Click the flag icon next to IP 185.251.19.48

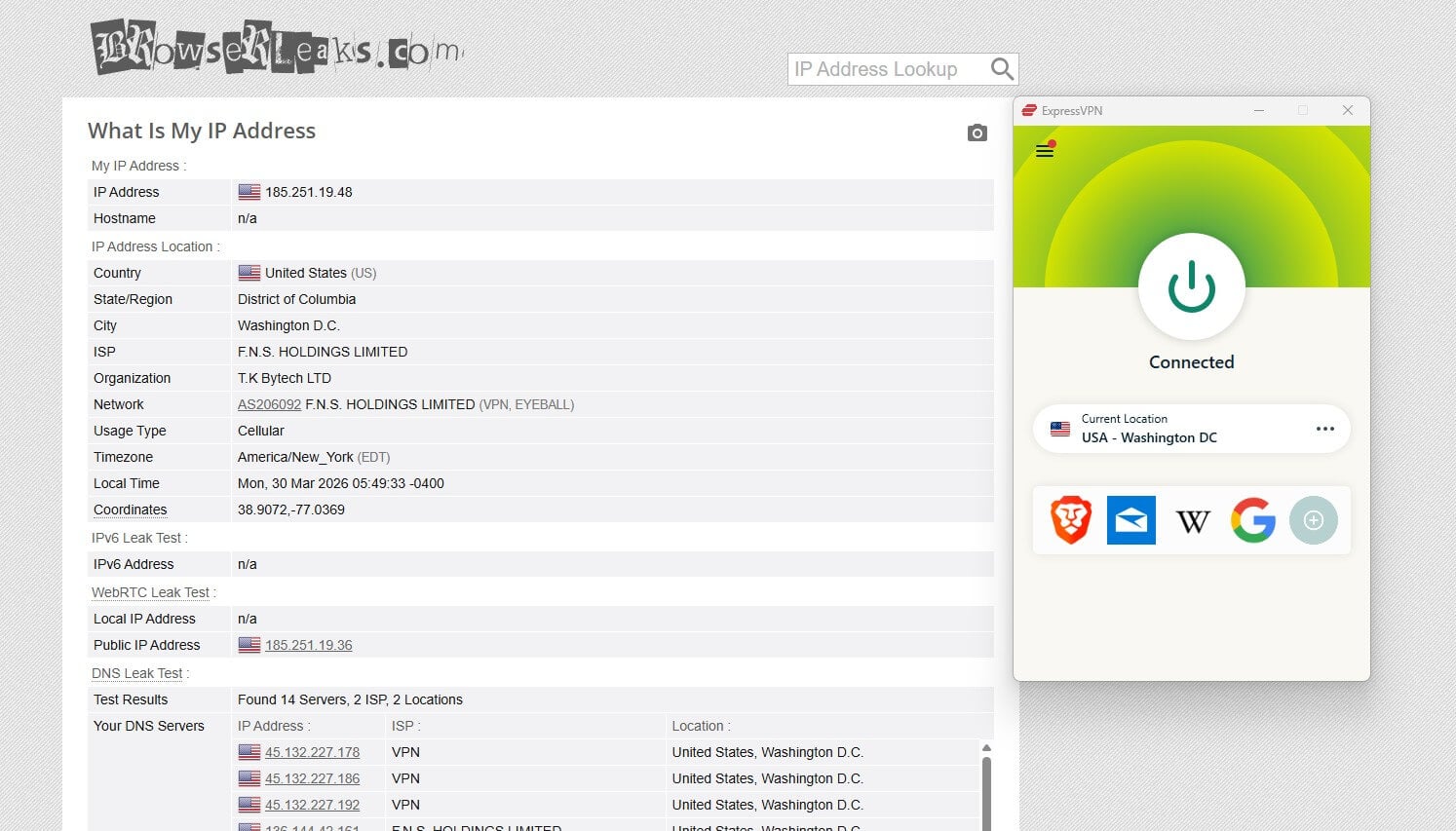click(249, 191)
